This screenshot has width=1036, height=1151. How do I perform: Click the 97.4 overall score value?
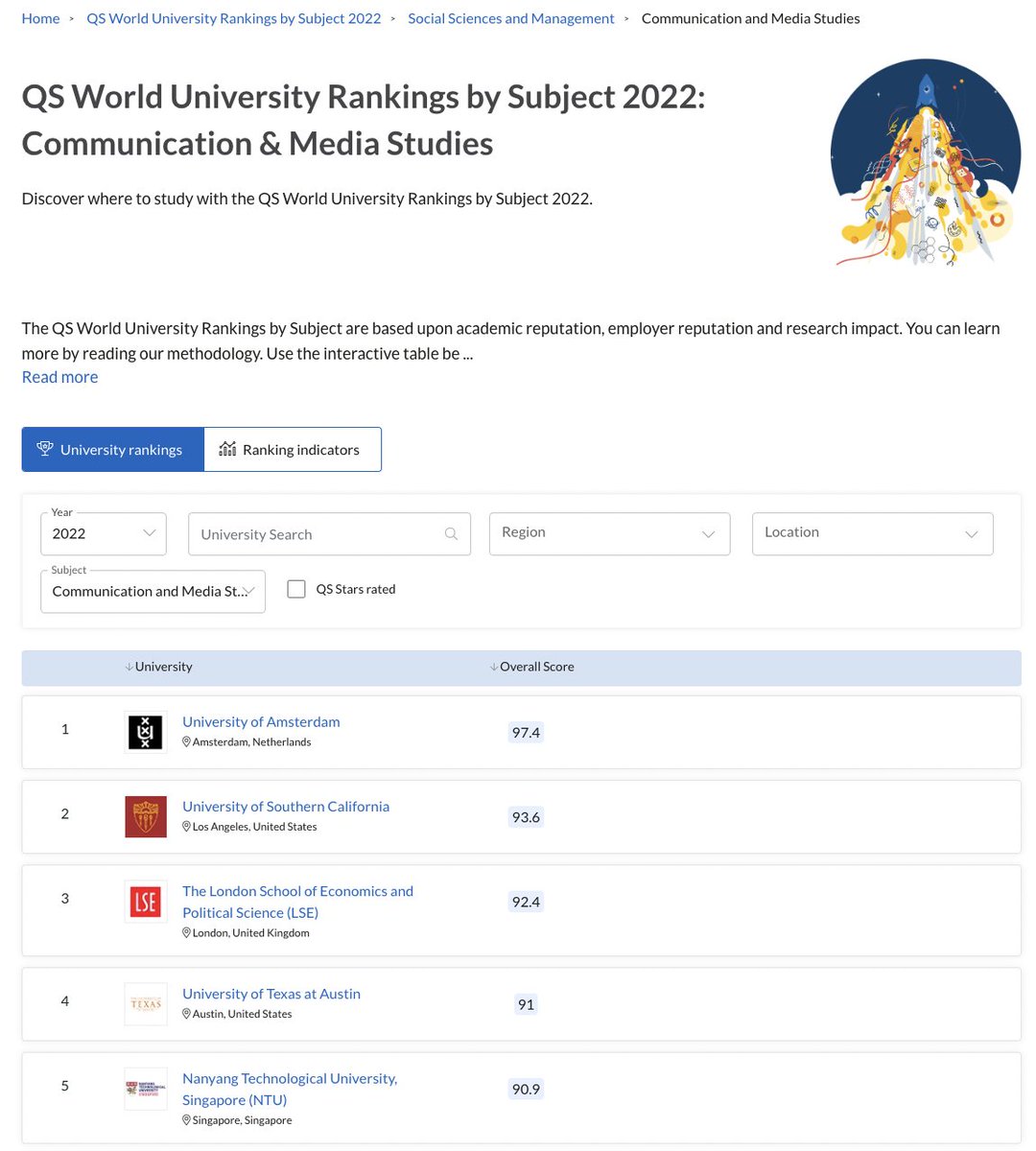[526, 733]
